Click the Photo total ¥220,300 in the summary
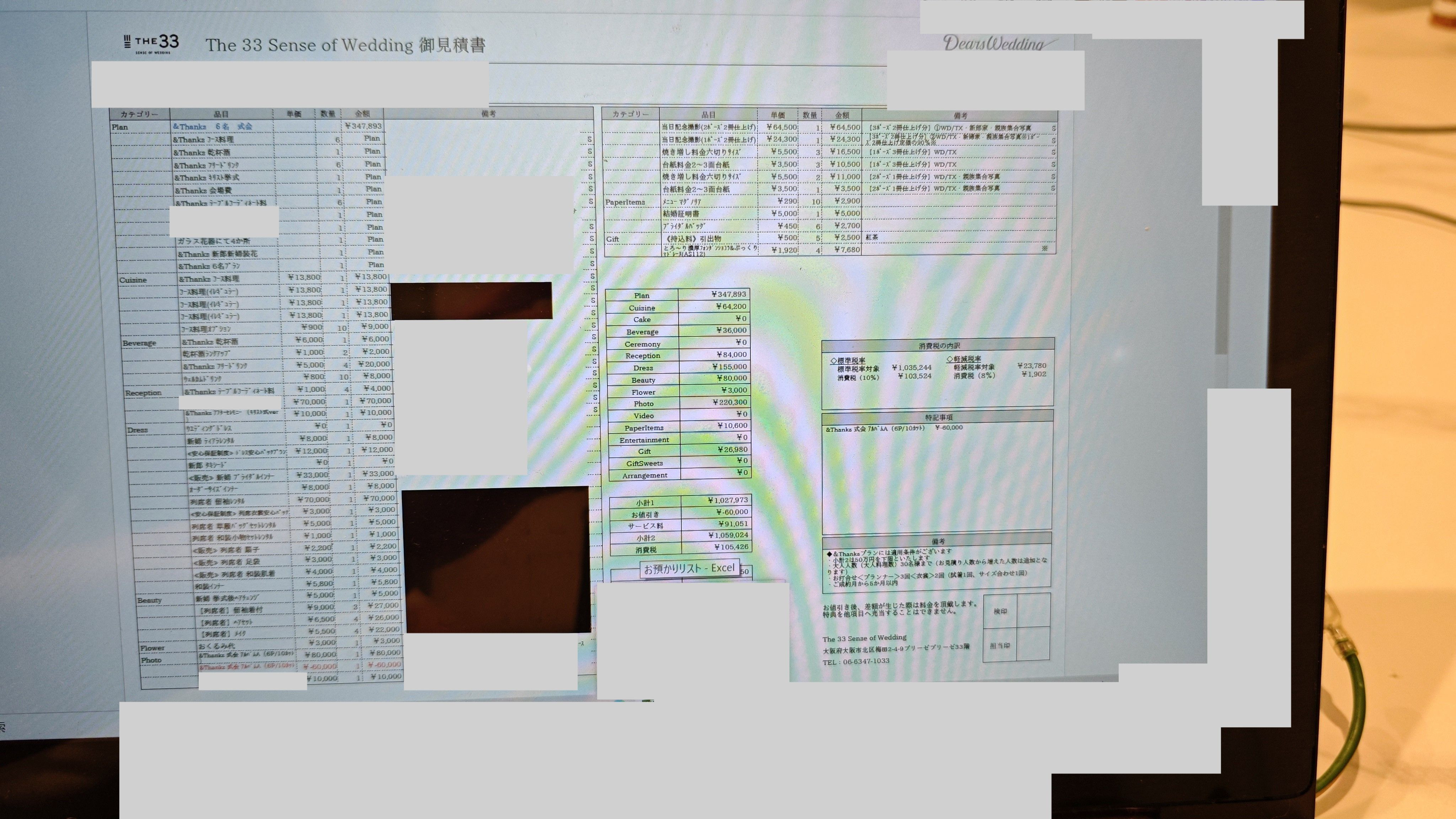The width and height of the screenshot is (1456, 819). pyautogui.click(x=730, y=402)
